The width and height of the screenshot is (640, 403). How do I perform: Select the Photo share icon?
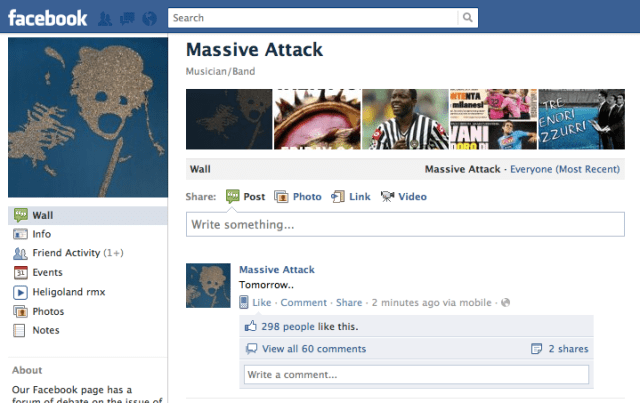click(x=298, y=197)
